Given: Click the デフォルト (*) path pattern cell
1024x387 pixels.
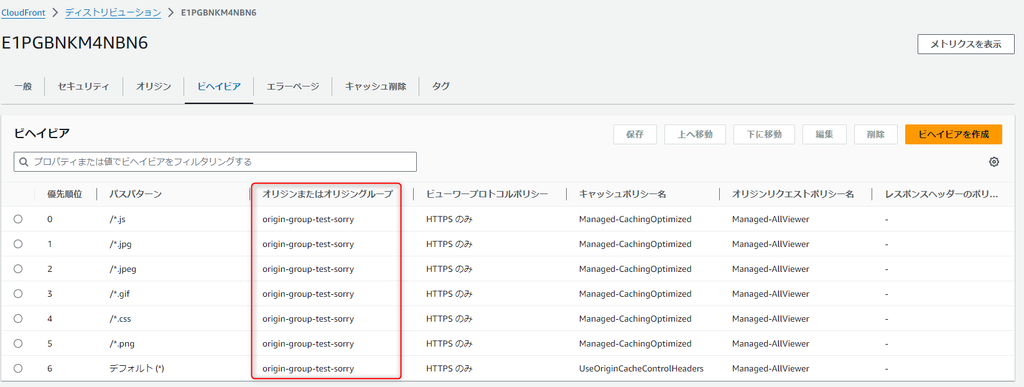Looking at the screenshot, I should (x=136, y=368).
